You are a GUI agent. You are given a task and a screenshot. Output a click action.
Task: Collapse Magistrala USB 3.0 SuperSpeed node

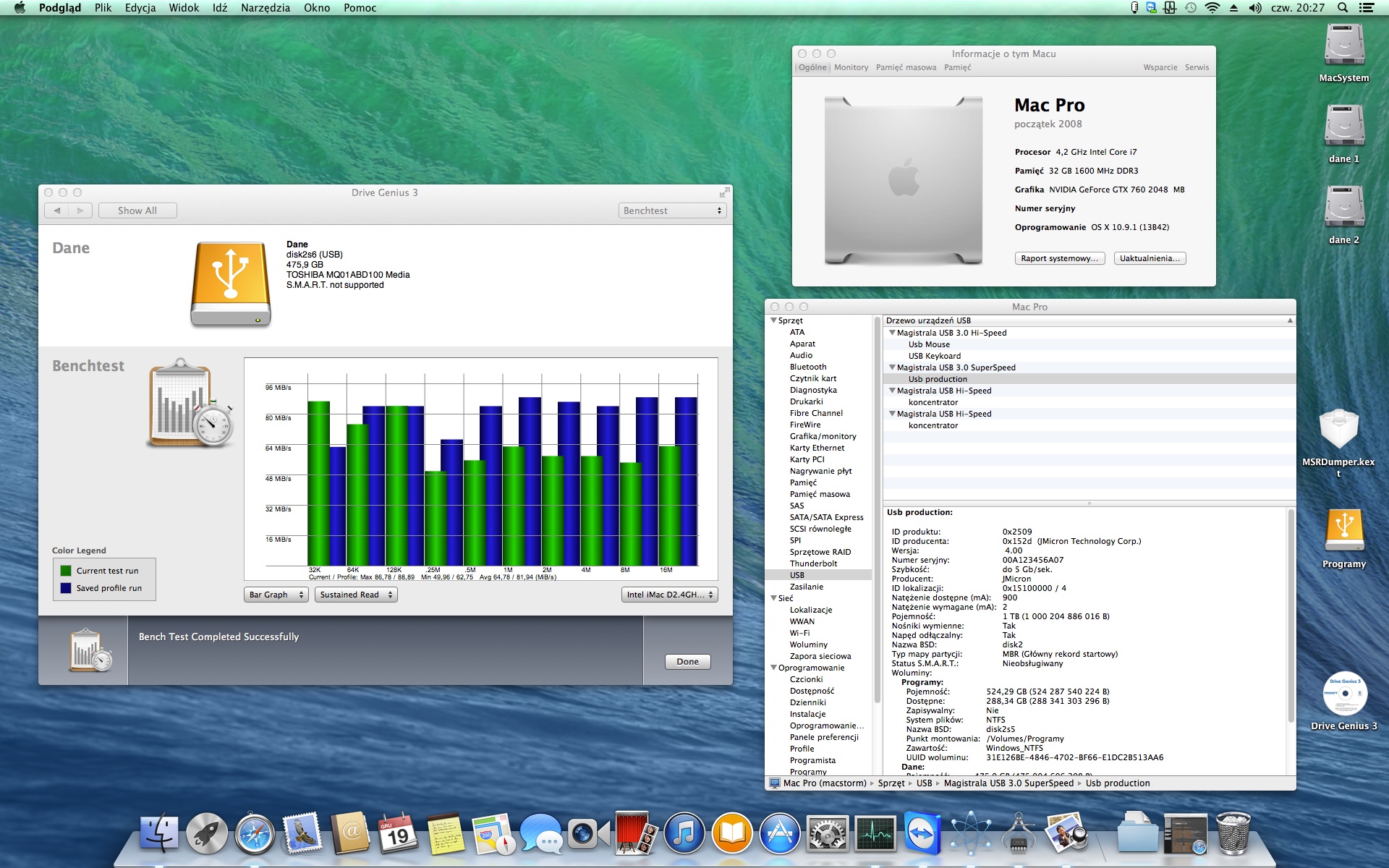tap(892, 367)
